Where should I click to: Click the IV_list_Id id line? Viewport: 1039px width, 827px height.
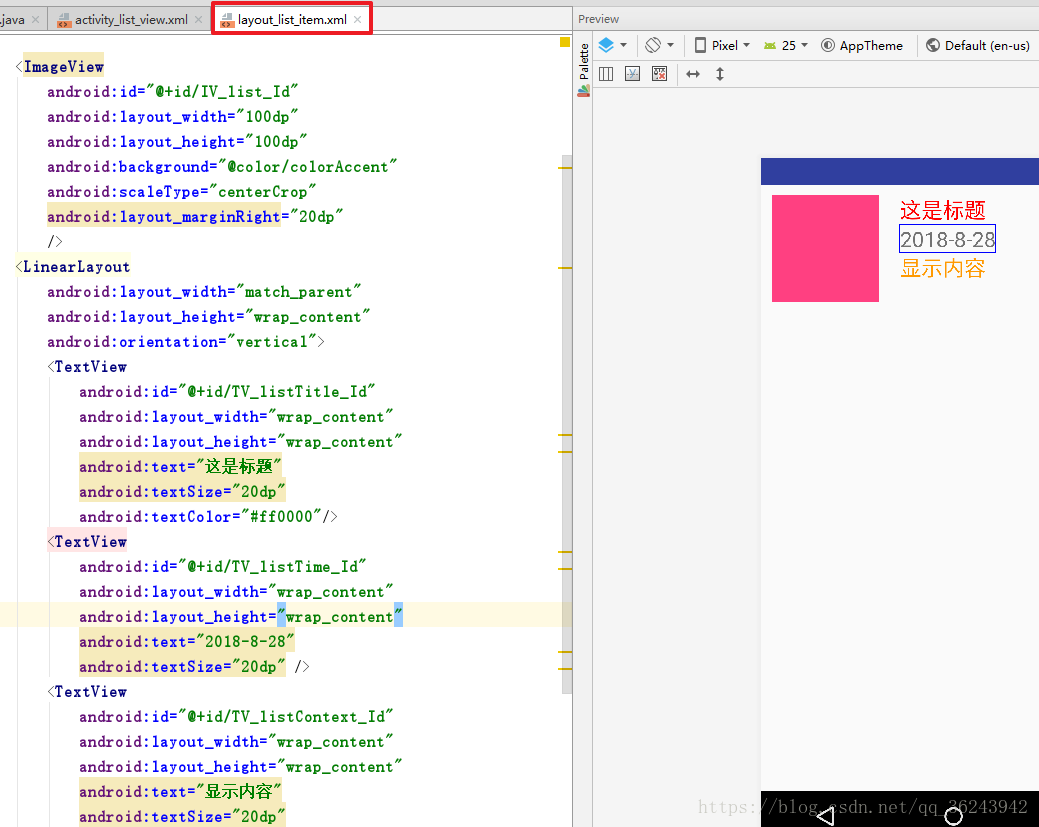172,91
